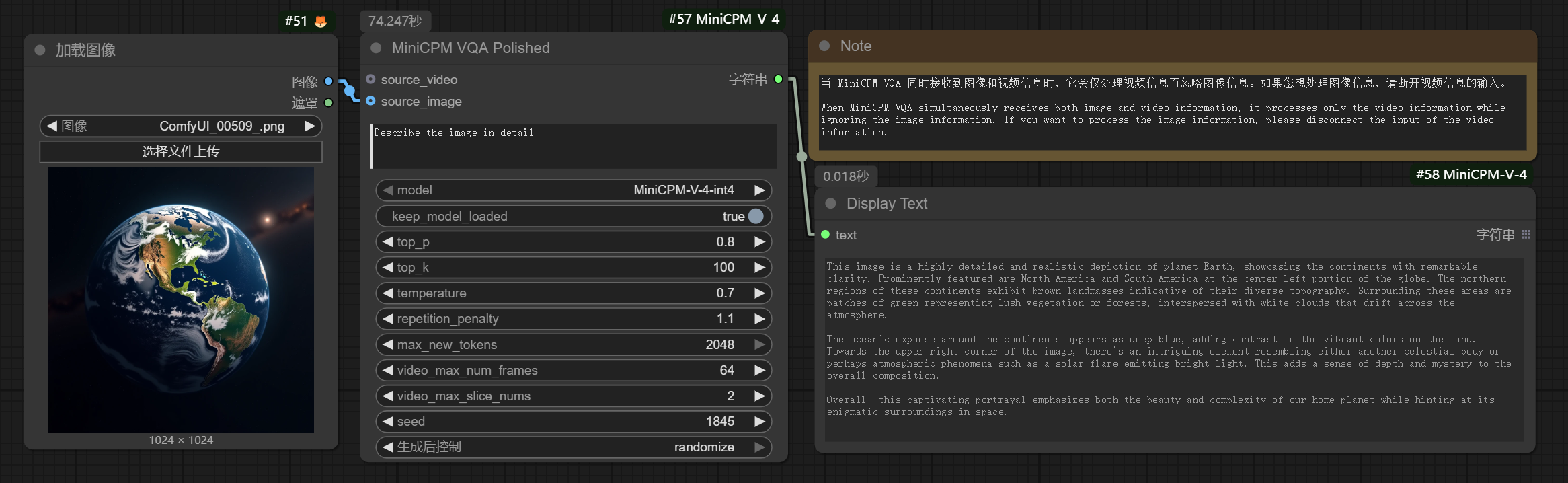The width and height of the screenshot is (1568, 483).
Task: Increase top_k with right arrow
Action: [760, 267]
